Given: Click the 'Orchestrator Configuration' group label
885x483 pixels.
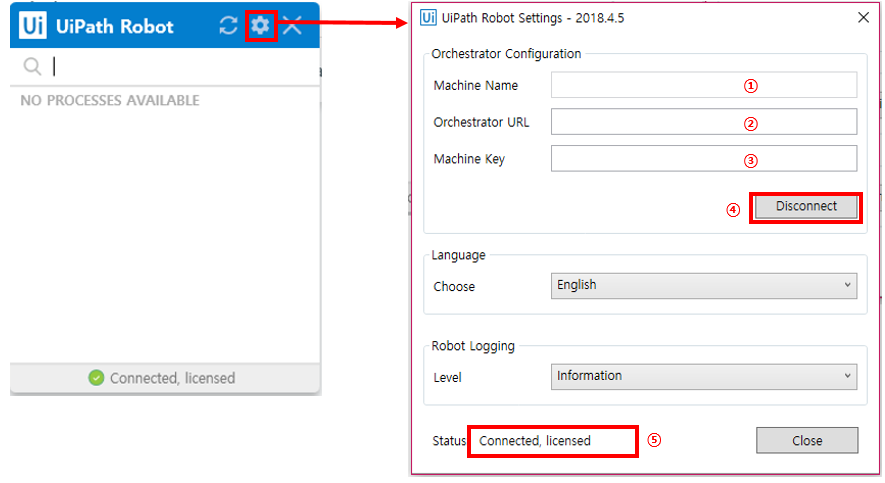Looking at the screenshot, I should coord(506,54).
